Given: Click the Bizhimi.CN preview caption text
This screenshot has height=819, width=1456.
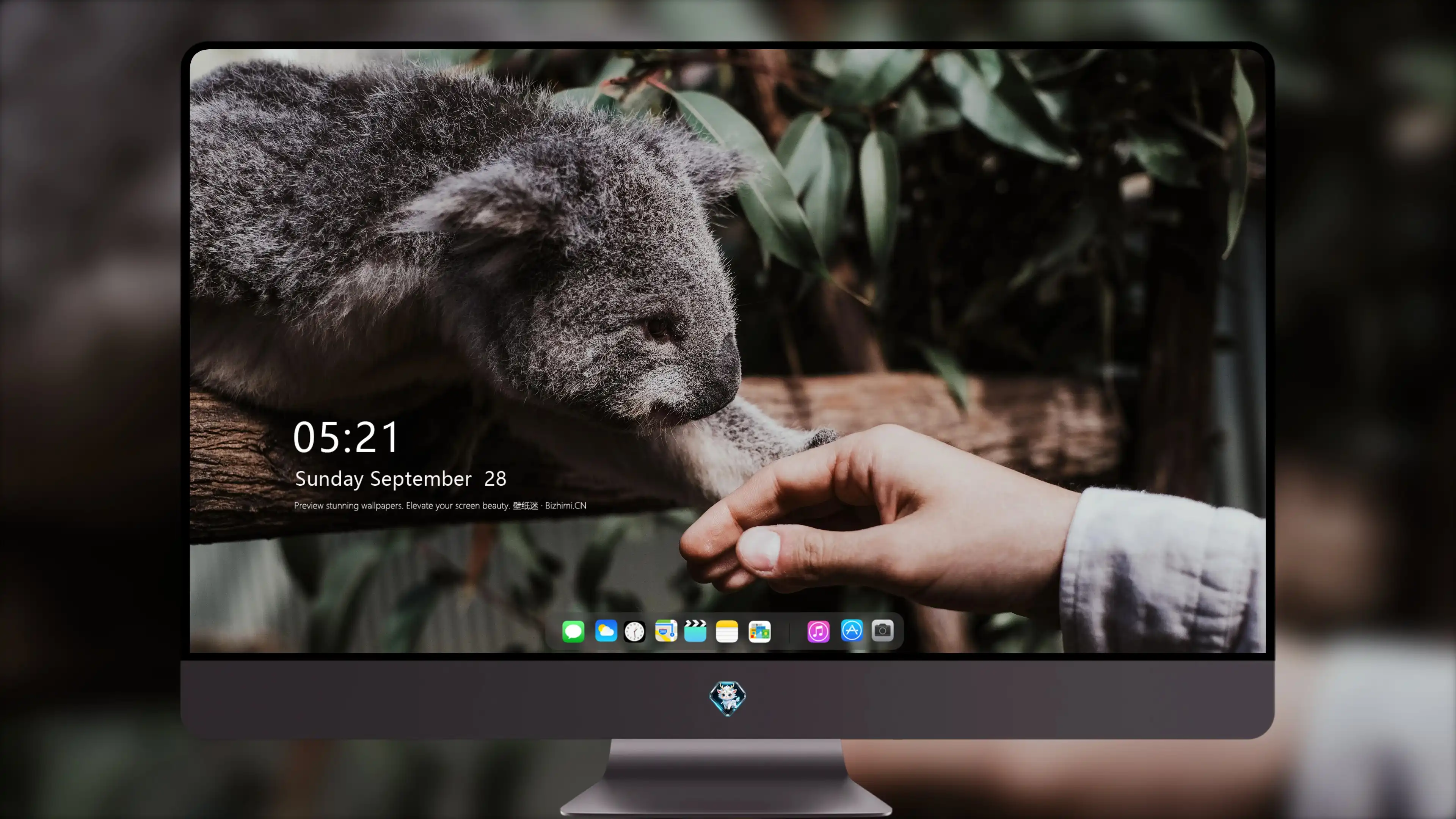Looking at the screenshot, I should coord(440,506).
